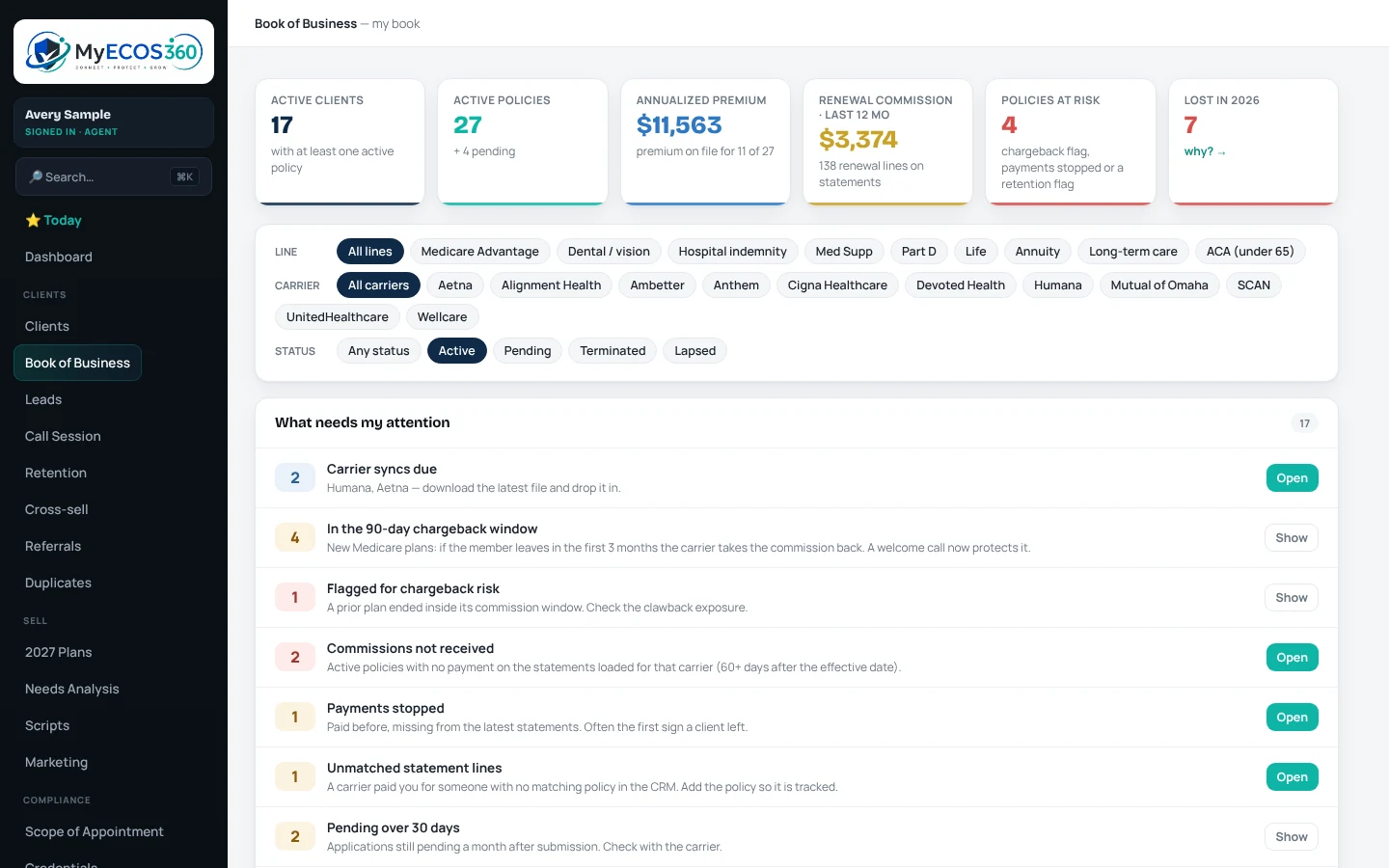The height and width of the screenshot is (868, 1389).
Task: Choose the Med Supp filter chip
Action: tap(844, 252)
